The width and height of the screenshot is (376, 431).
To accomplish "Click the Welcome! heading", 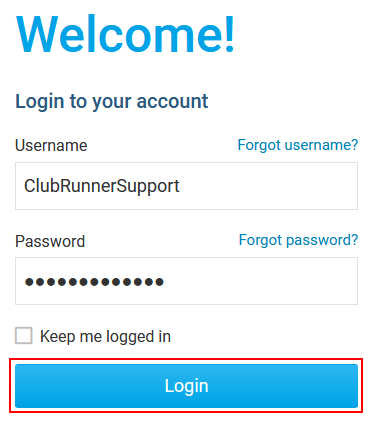I will (125, 34).
